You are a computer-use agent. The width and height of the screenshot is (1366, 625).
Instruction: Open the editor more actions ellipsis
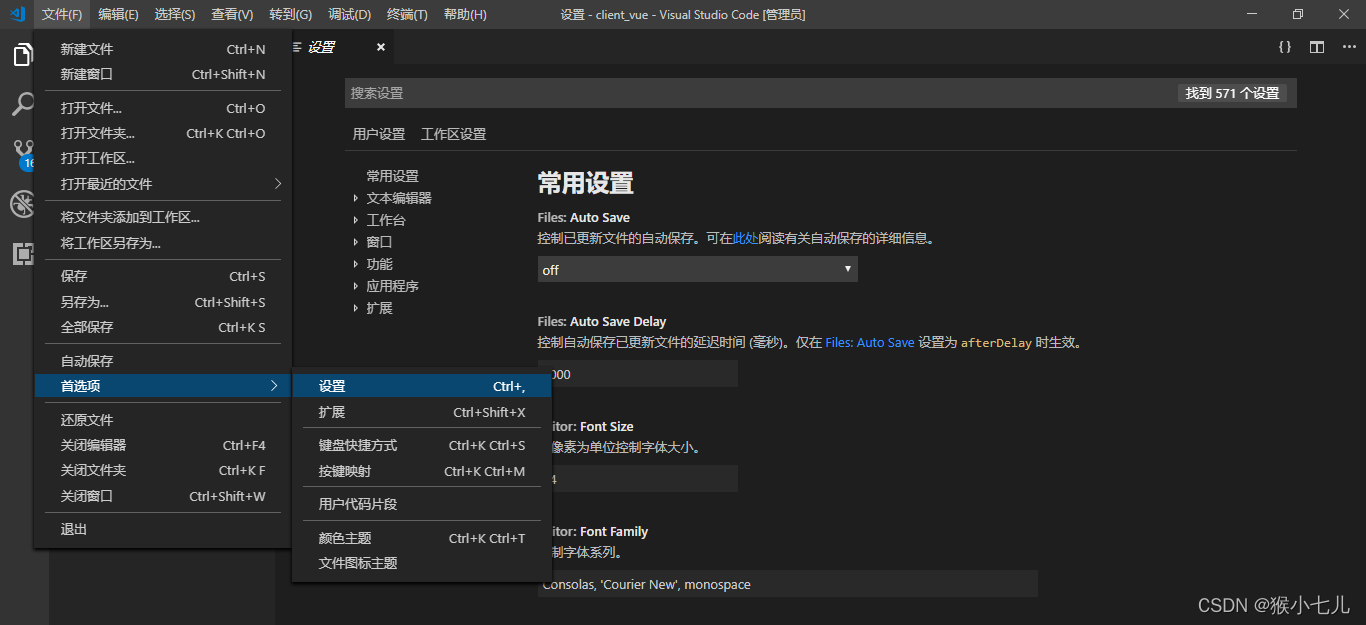1349,47
